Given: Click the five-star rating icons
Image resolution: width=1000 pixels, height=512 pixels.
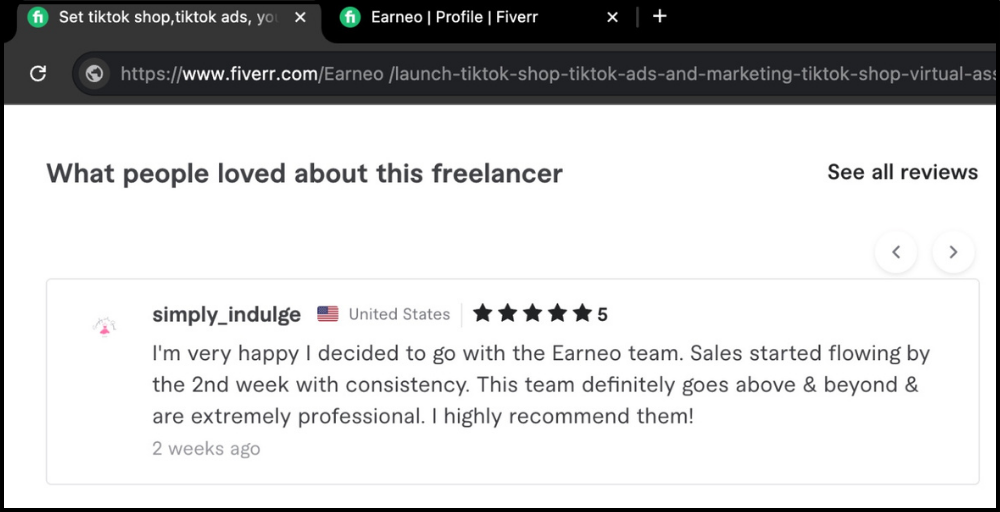Looking at the screenshot, I should point(532,314).
